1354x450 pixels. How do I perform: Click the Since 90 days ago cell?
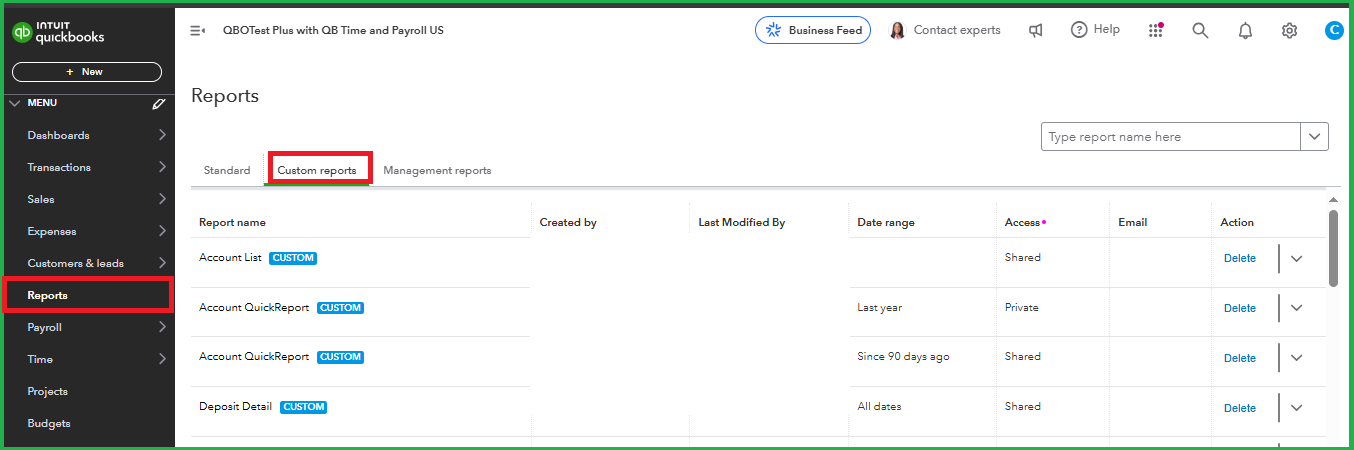(x=903, y=356)
